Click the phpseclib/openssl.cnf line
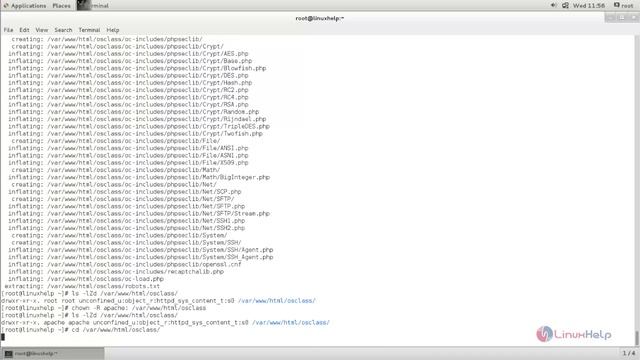The width and height of the screenshot is (640, 360). coord(124,264)
